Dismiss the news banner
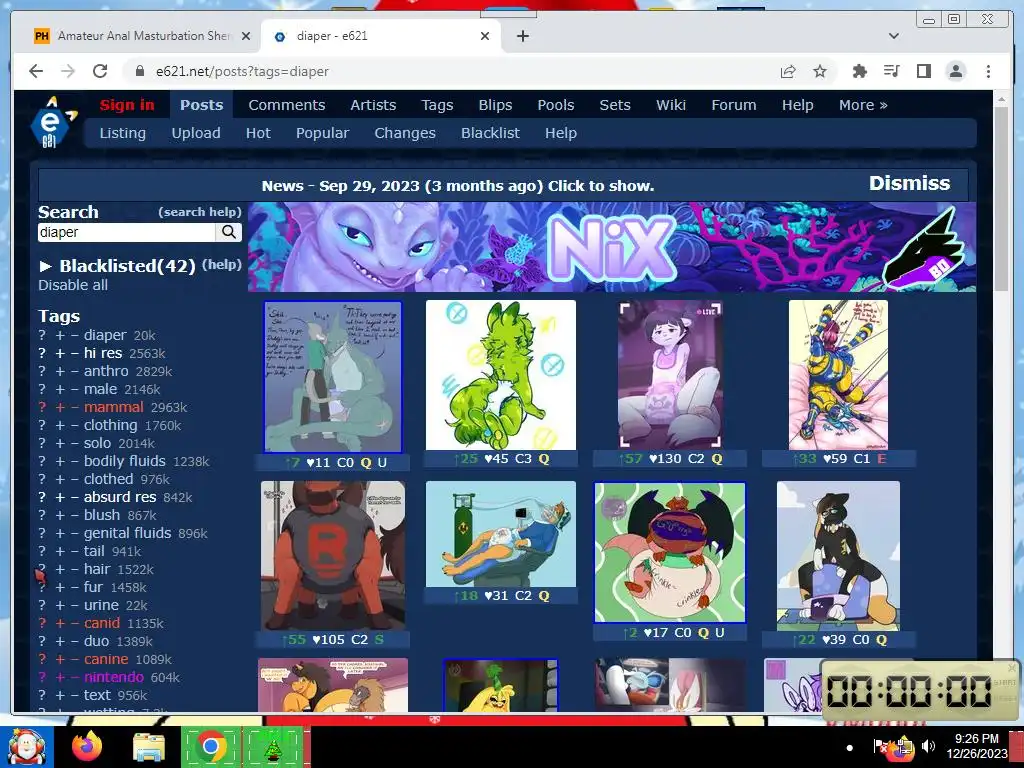The image size is (1024, 768). (x=909, y=184)
